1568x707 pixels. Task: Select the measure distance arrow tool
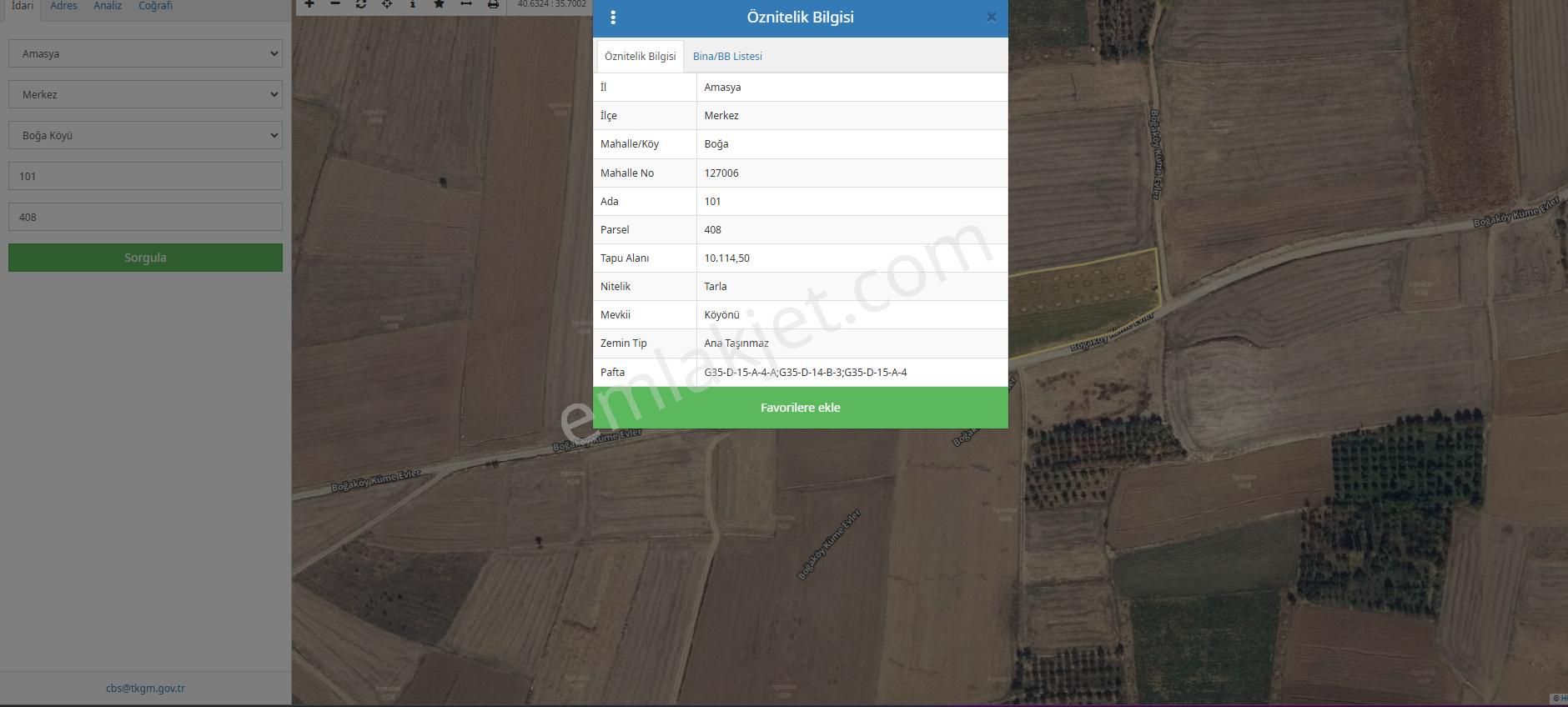coord(466,4)
